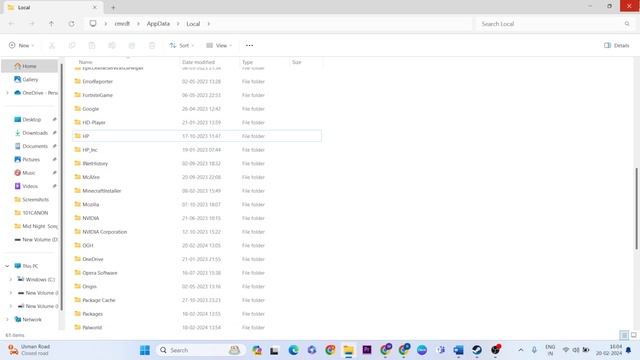
Task: Open Windows Start menu
Action: 145,350
